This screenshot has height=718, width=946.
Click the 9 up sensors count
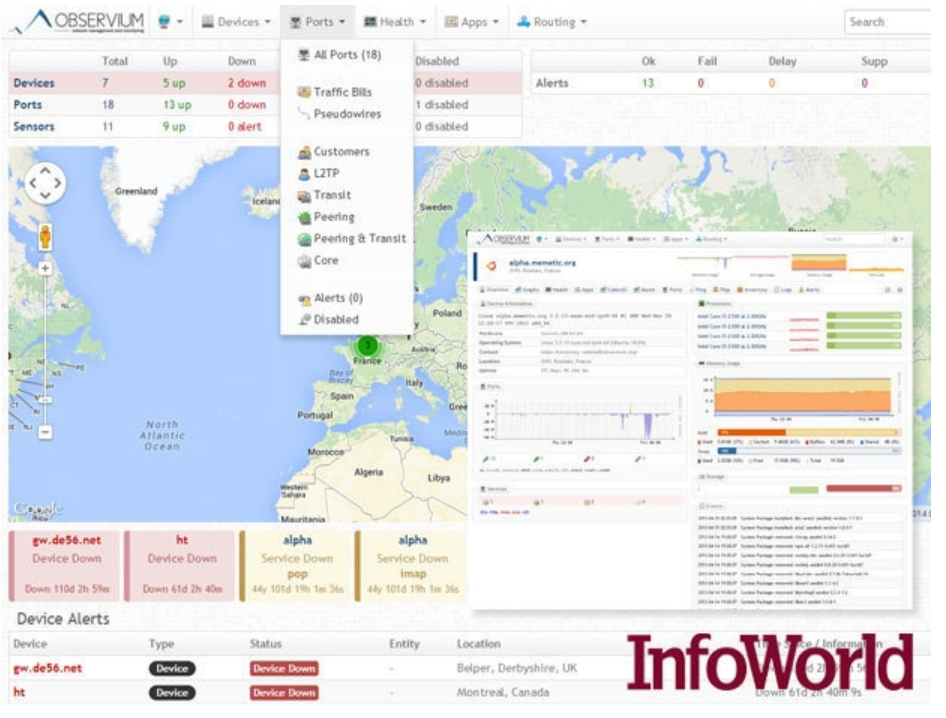click(x=174, y=127)
